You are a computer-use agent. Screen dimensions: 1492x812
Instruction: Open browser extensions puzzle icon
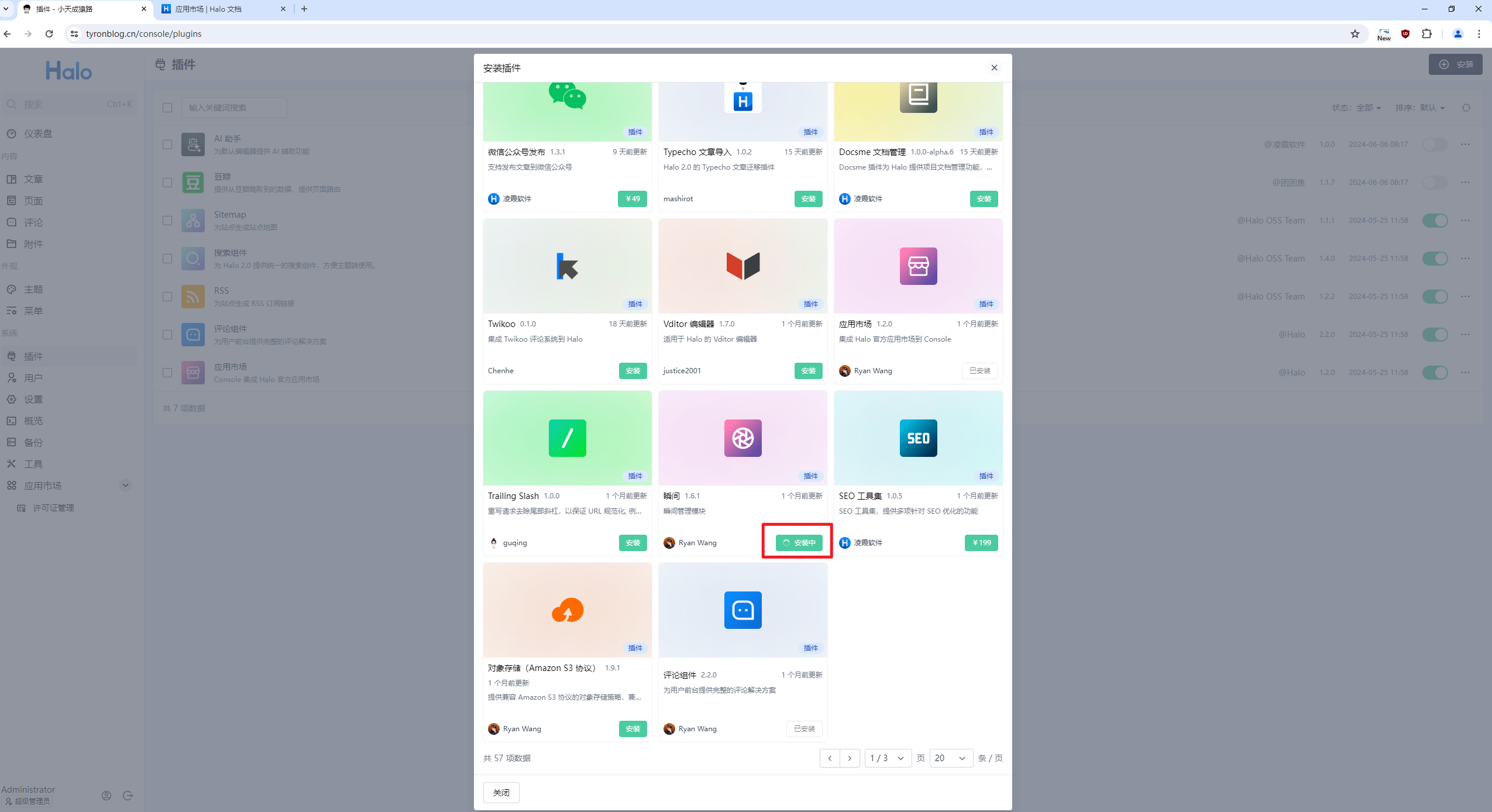point(1426,34)
